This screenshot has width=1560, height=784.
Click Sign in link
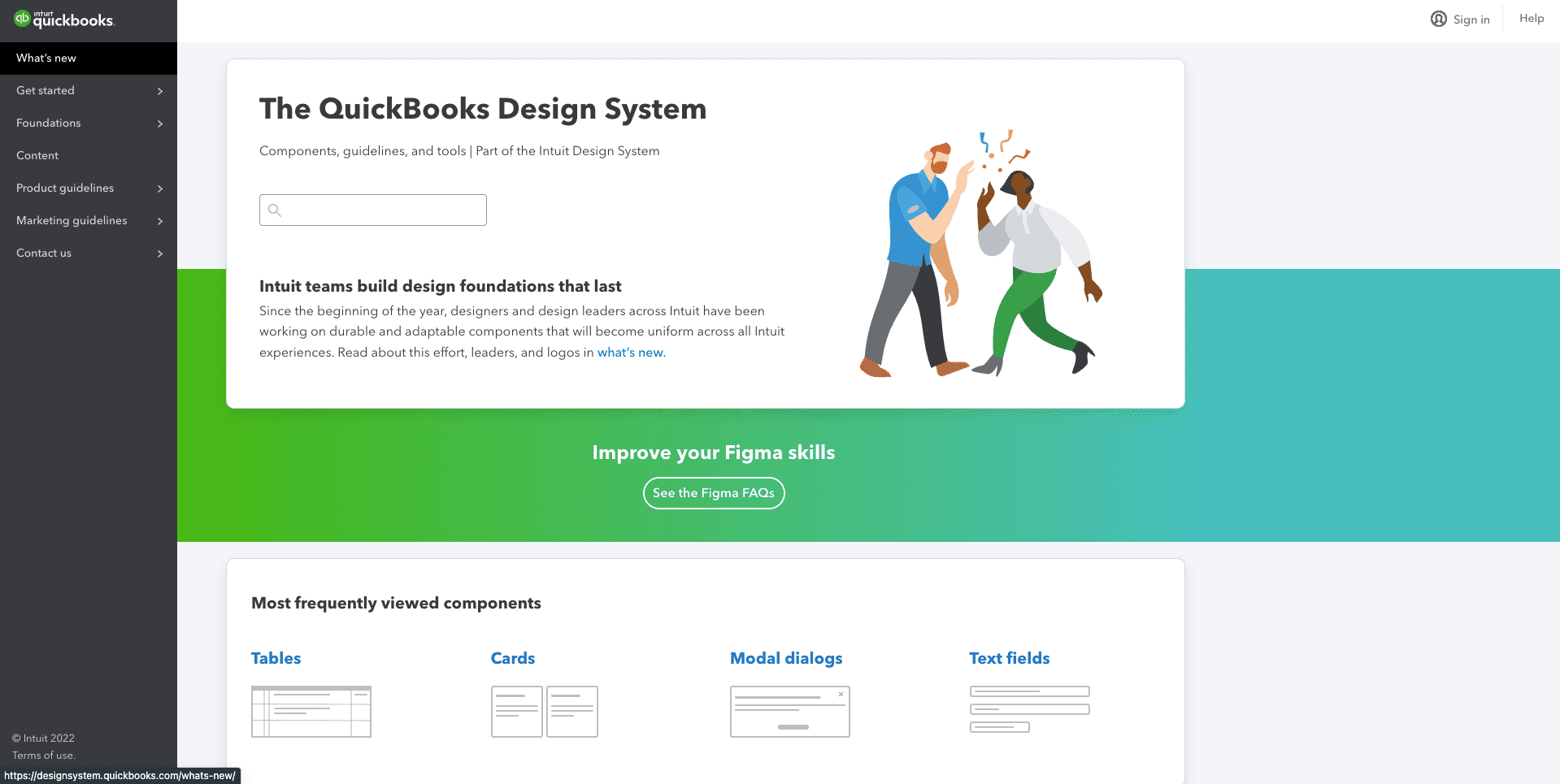coord(1471,19)
